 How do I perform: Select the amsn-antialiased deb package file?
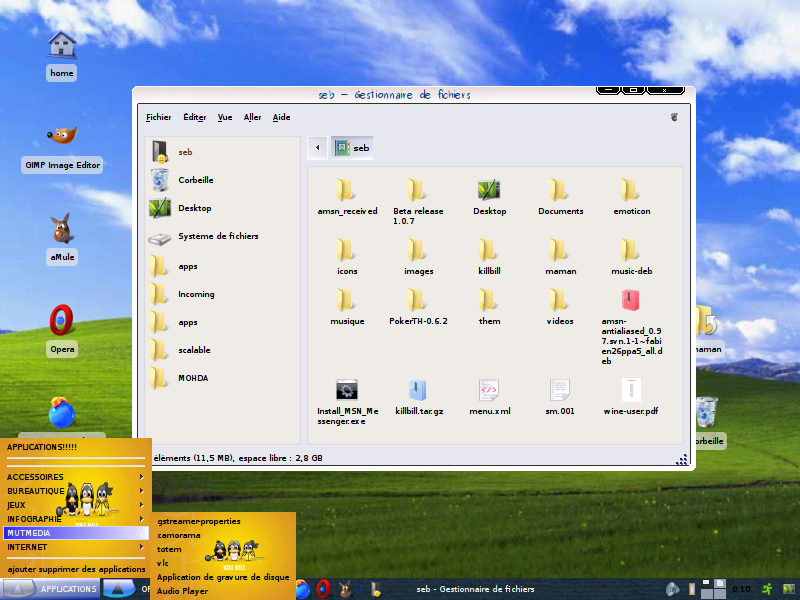[x=632, y=327]
